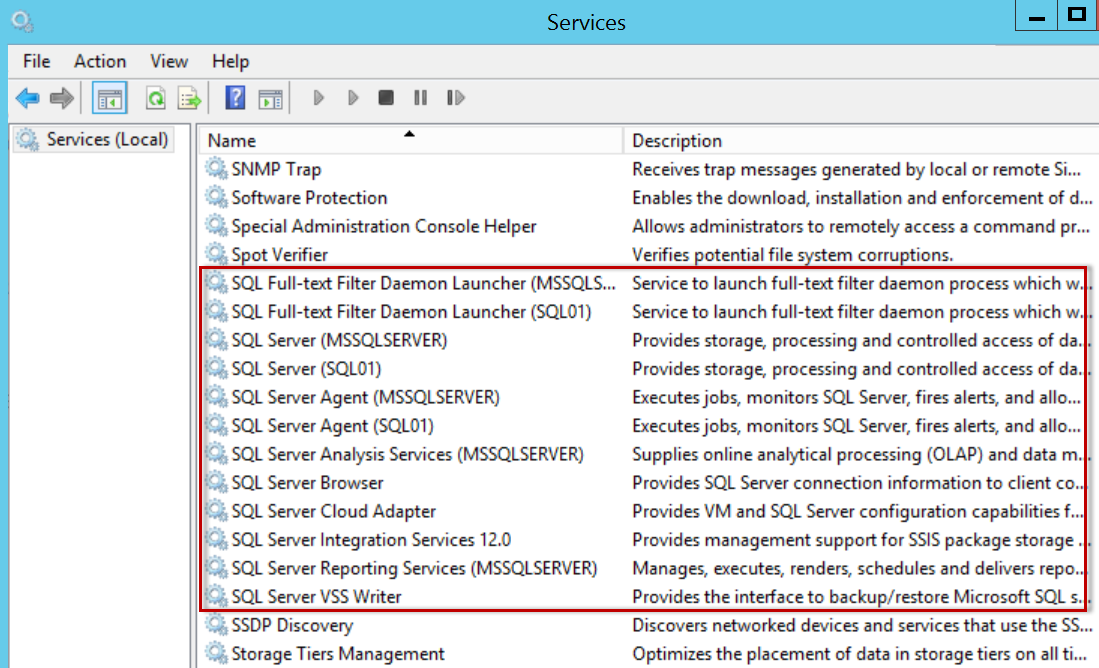
Task: Open Help via question mark icon
Action: 236,97
